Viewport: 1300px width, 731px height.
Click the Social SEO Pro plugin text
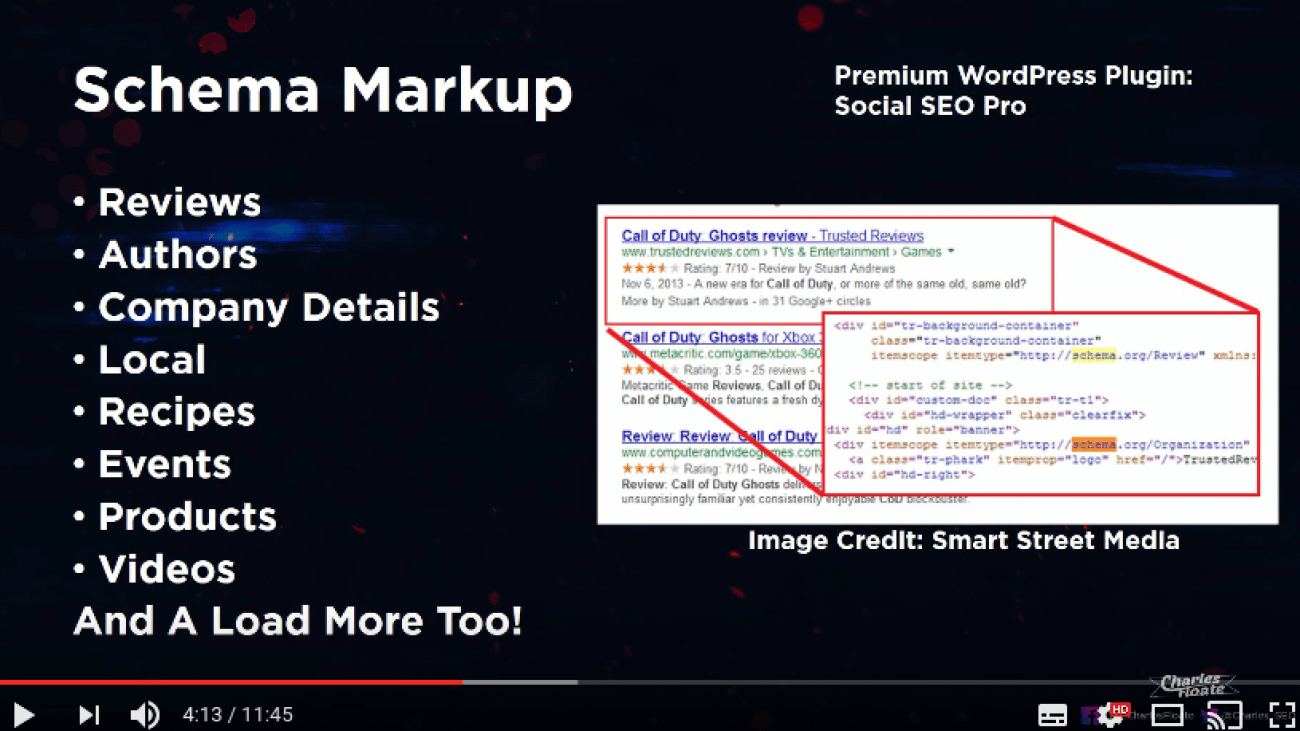(x=930, y=106)
